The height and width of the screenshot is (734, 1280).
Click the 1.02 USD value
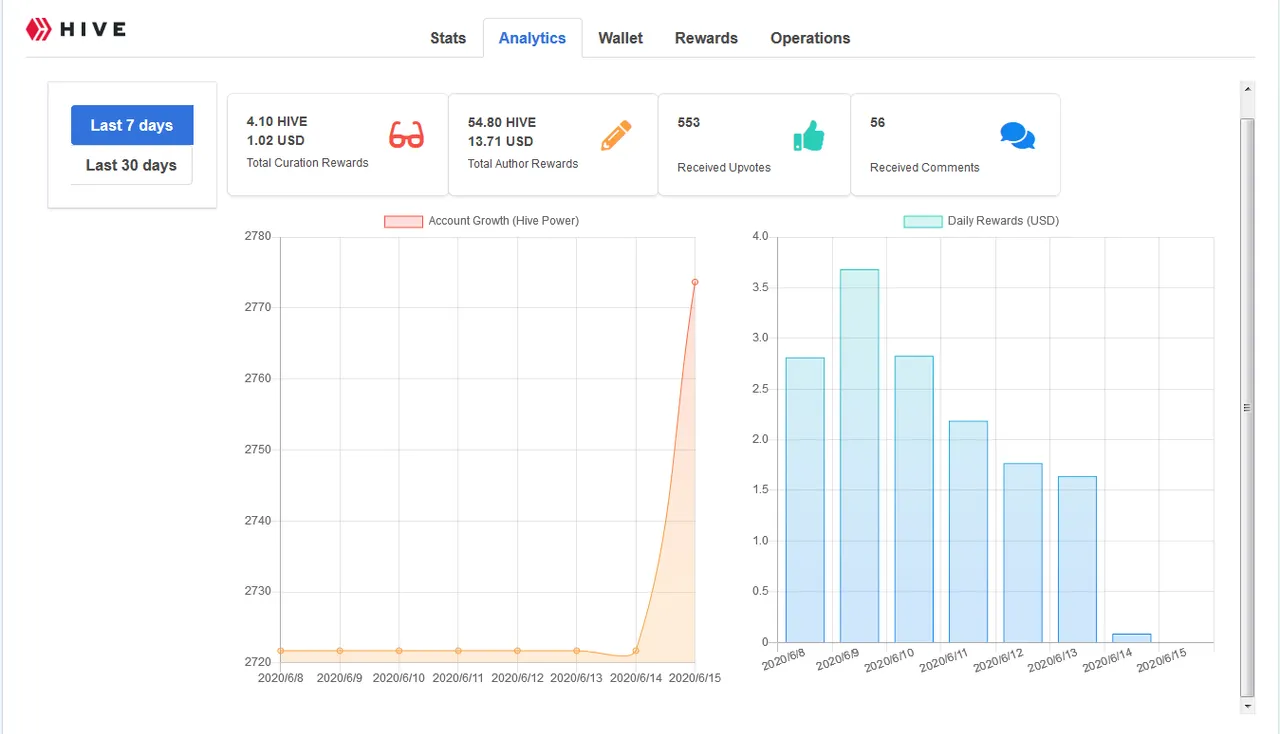point(276,140)
